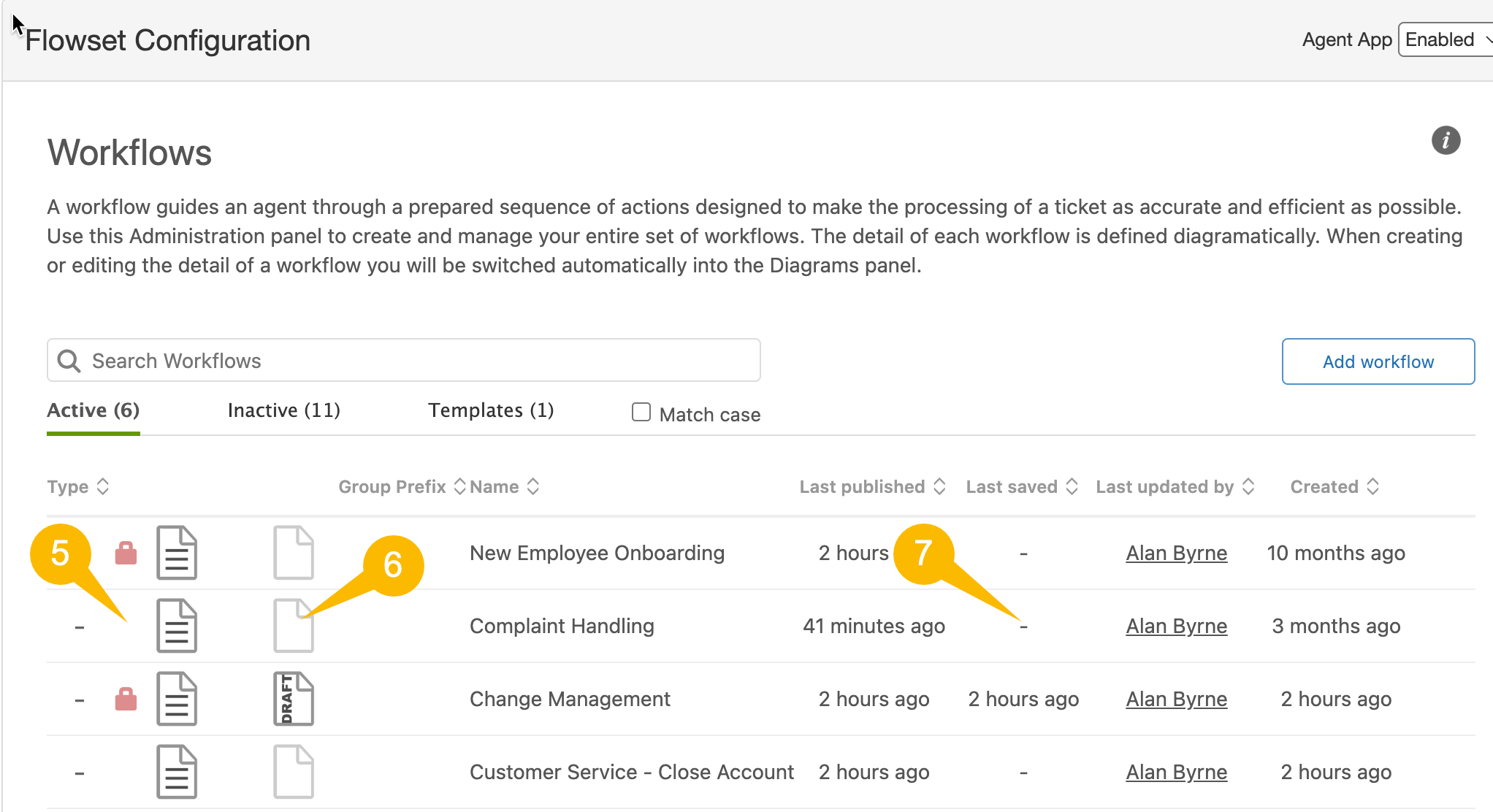The height and width of the screenshot is (812, 1493).
Task: Click blank draft icon for Complaint Handling
Action: pos(294,626)
